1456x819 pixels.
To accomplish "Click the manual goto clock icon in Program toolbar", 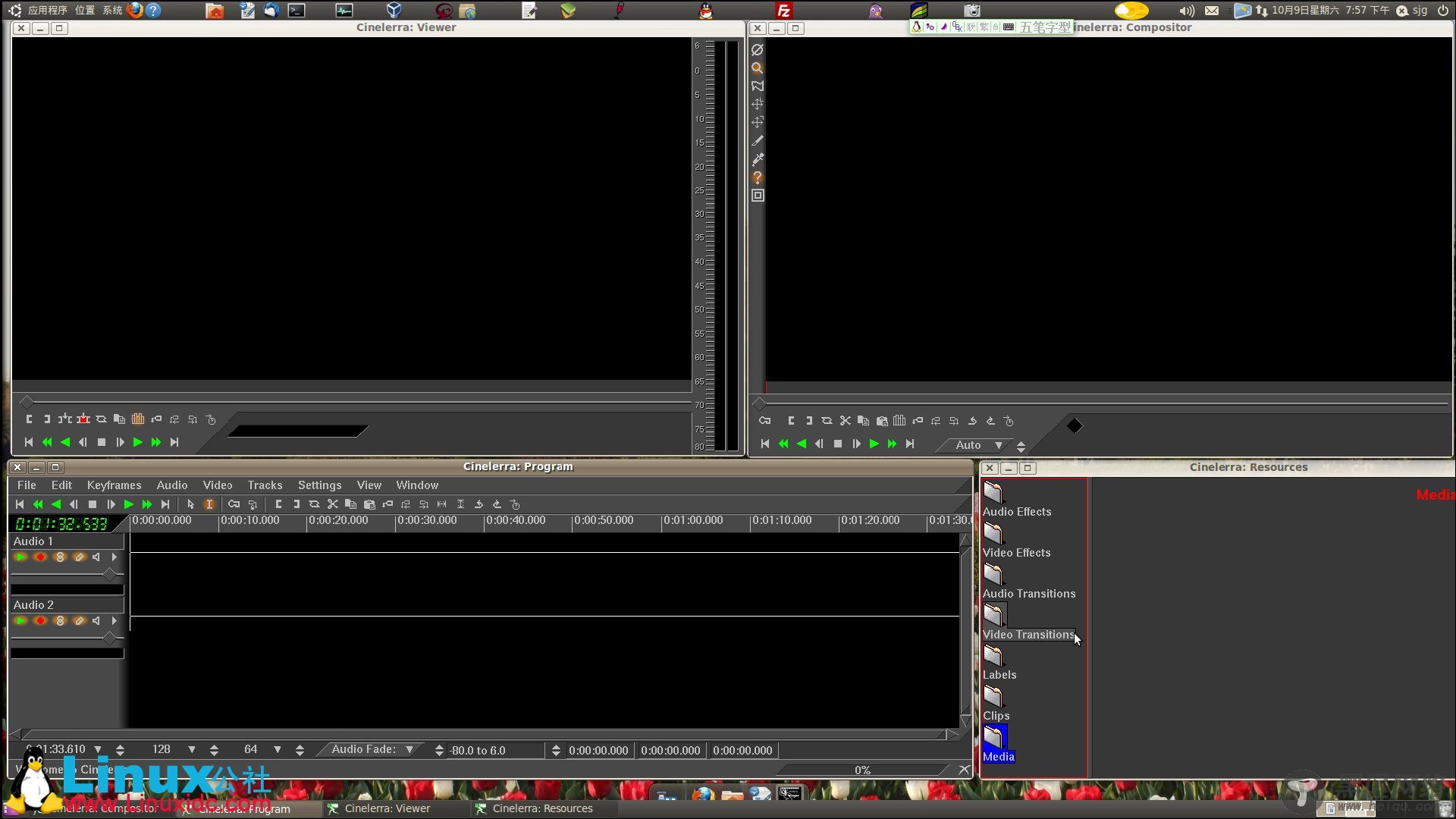I will [x=515, y=504].
